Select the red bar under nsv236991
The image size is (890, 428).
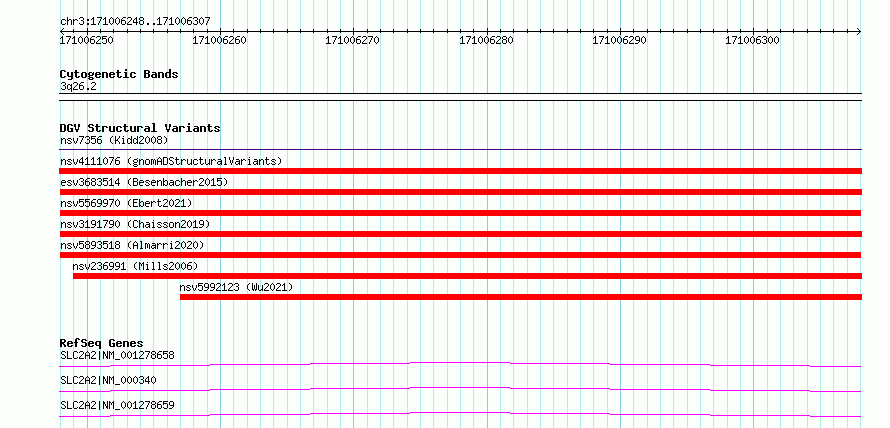(467, 276)
